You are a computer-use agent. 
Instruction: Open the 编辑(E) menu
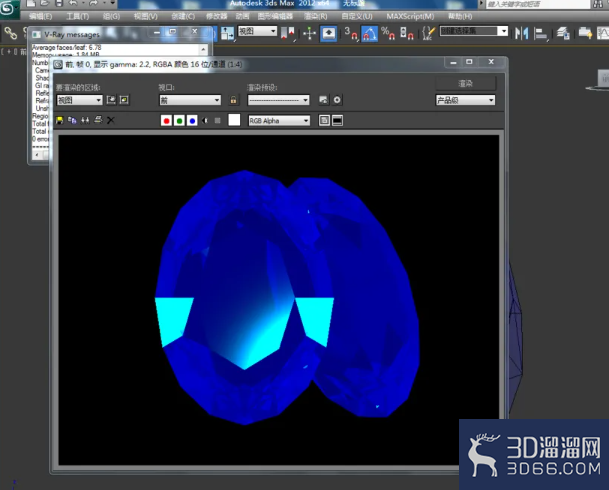40,16
